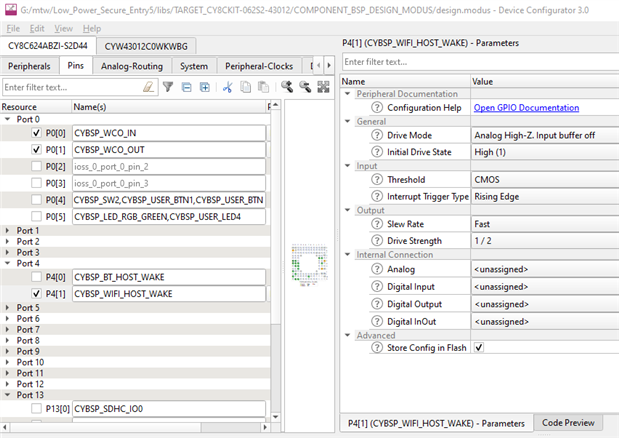619x438 pixels.
Task: Collapse all pin tree nodes icon
Action: 186,87
